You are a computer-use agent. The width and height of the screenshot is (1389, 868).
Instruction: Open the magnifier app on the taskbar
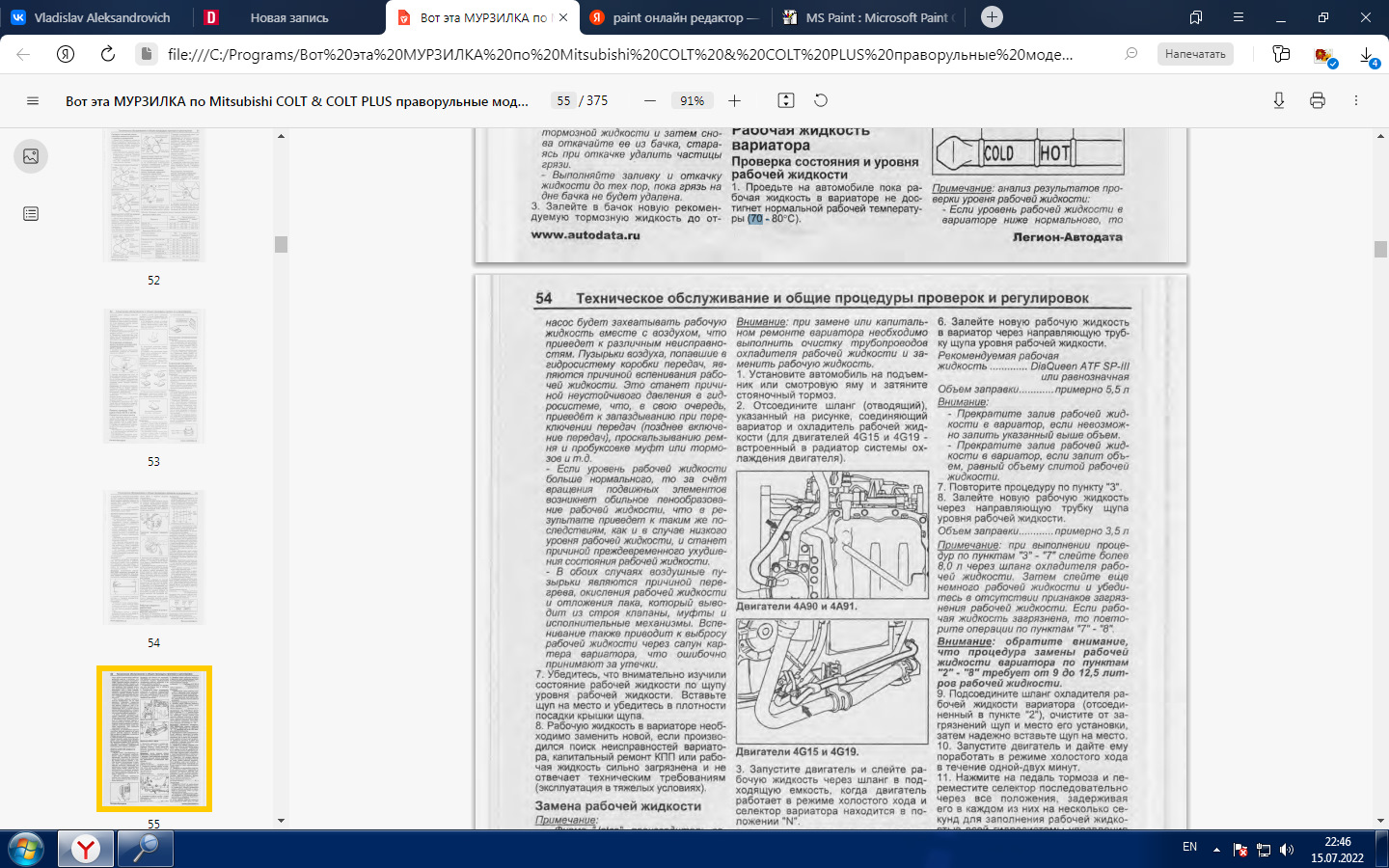(x=146, y=849)
